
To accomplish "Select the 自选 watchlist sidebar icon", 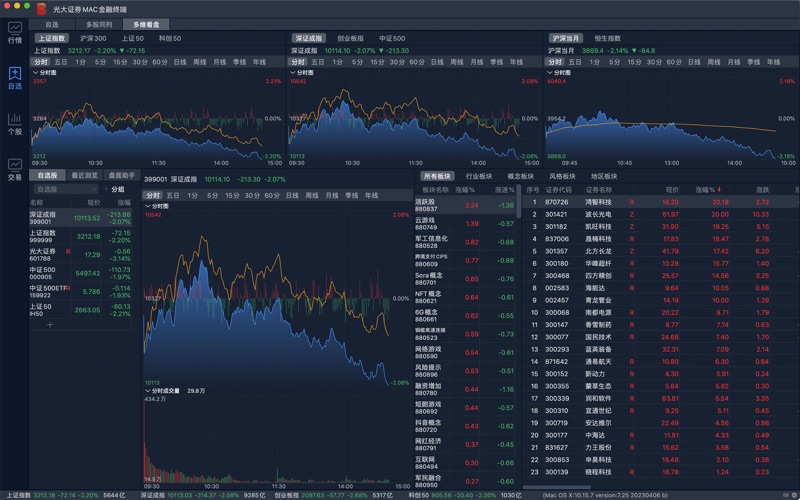I will [14, 78].
